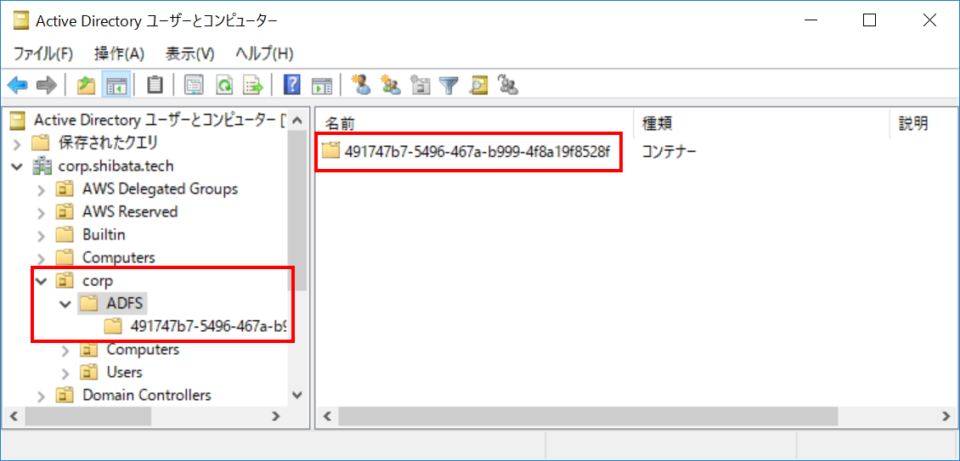Select the Builtin container
The width and height of the screenshot is (960, 461).
pyautogui.click(x=103, y=234)
